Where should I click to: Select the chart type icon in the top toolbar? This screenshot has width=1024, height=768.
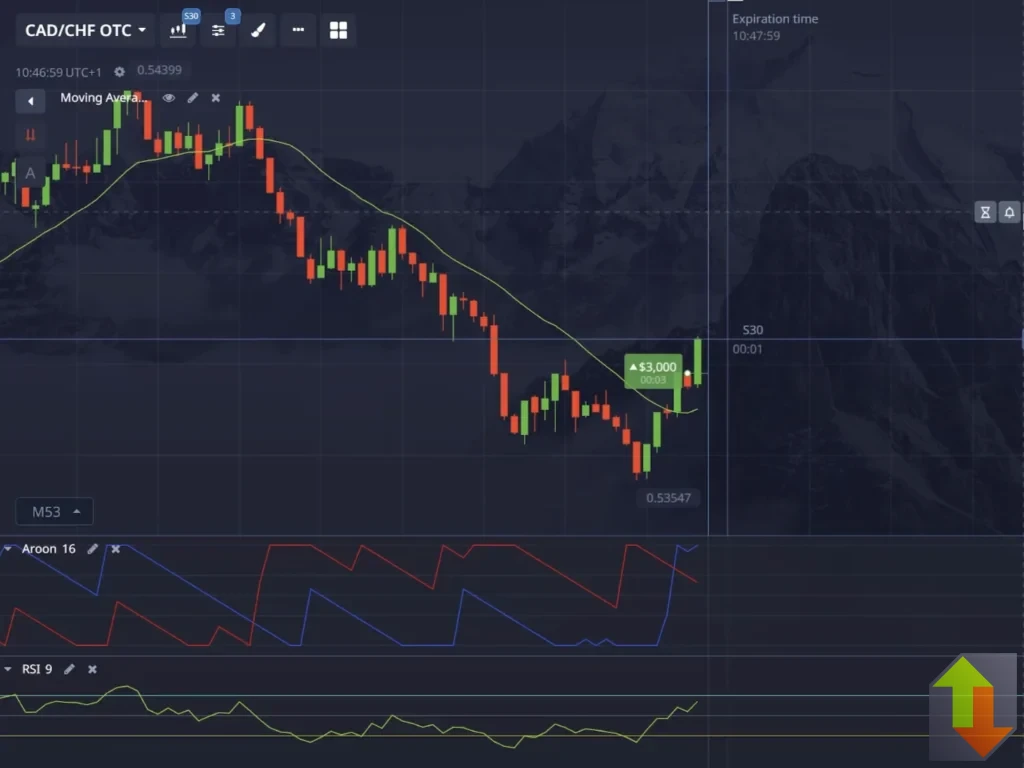pos(178,30)
